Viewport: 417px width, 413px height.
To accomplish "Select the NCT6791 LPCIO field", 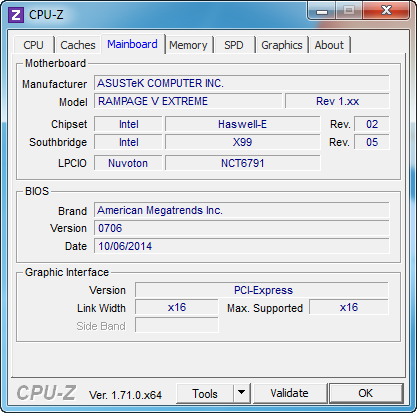I will pos(243,163).
